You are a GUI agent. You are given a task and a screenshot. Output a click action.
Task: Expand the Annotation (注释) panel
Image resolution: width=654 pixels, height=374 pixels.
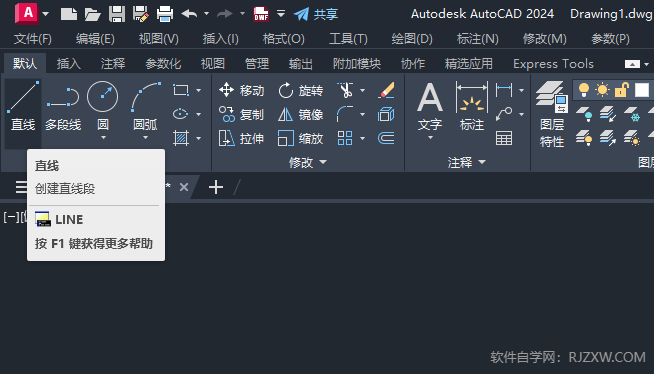click(x=467, y=162)
